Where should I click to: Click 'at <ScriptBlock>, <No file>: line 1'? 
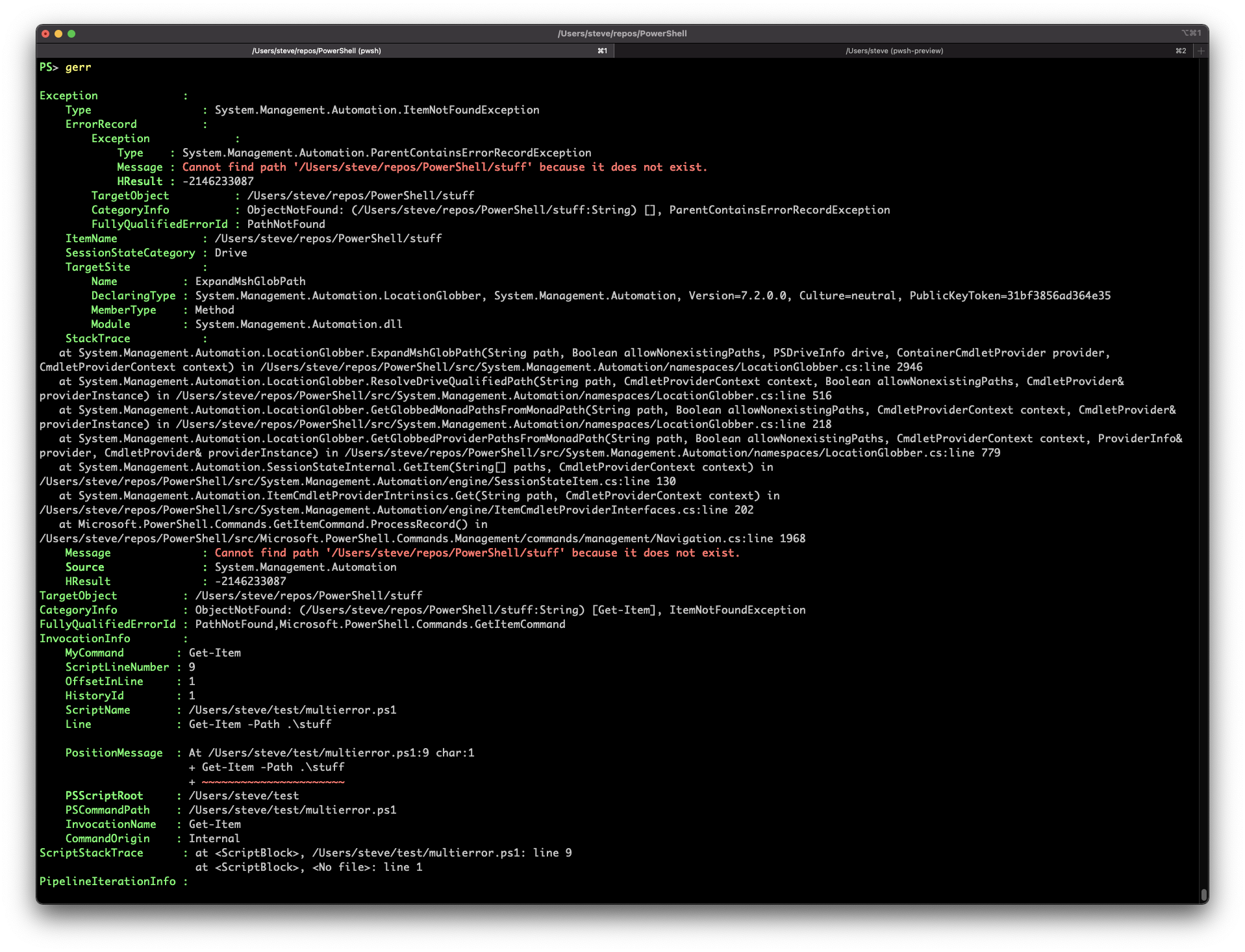308,867
